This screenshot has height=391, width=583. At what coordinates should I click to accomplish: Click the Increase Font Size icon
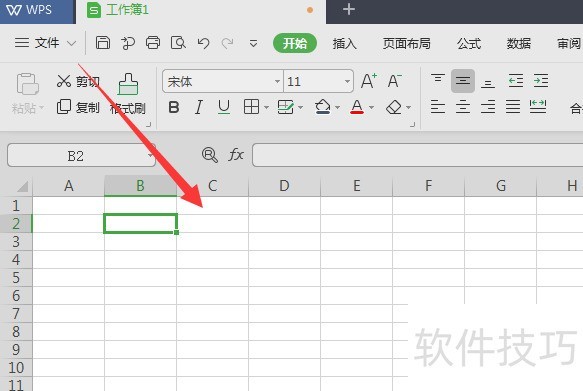tap(369, 81)
